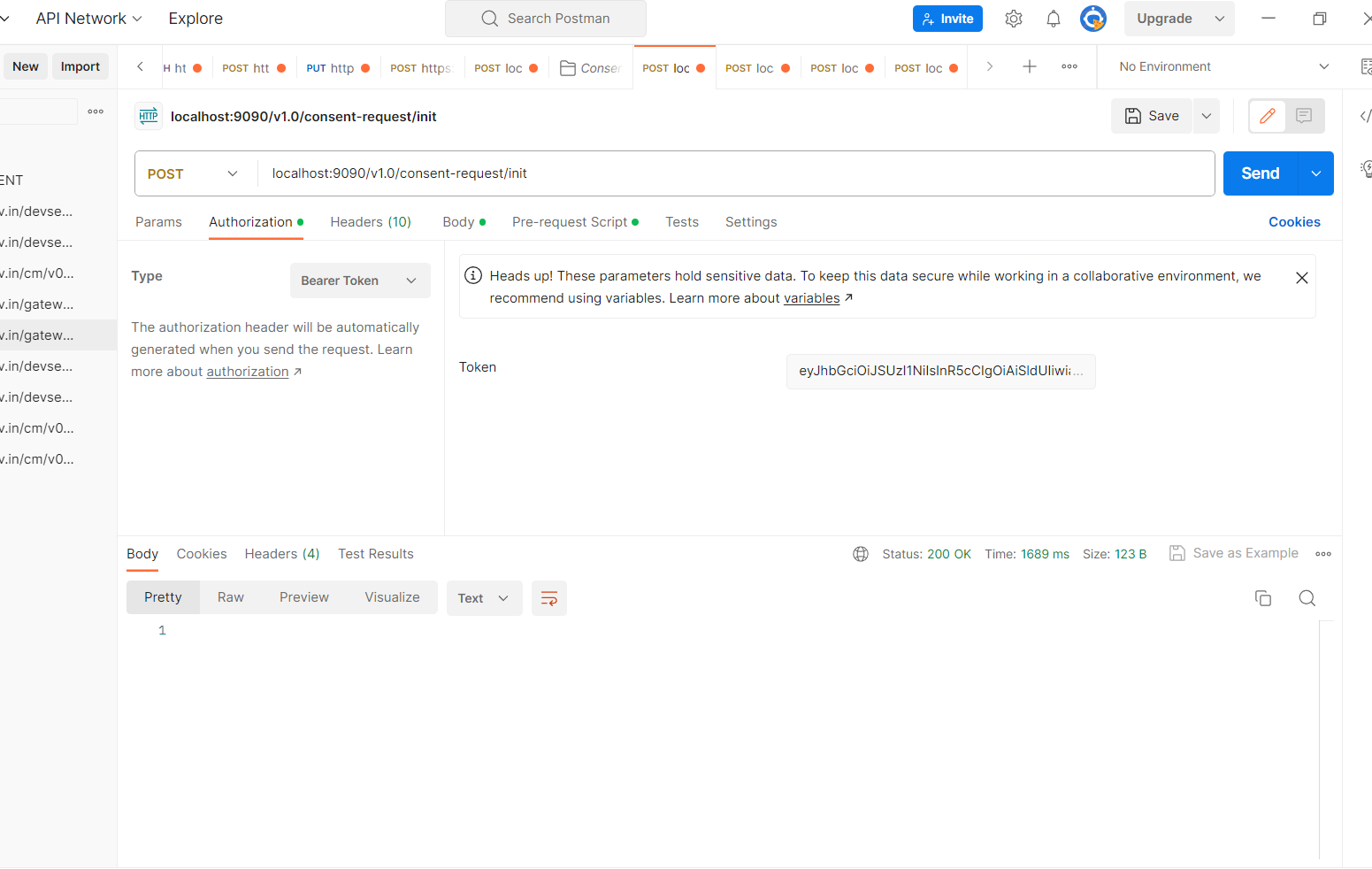The width and height of the screenshot is (1372, 869).
Task: Open the notifications bell
Action: 1053,19
